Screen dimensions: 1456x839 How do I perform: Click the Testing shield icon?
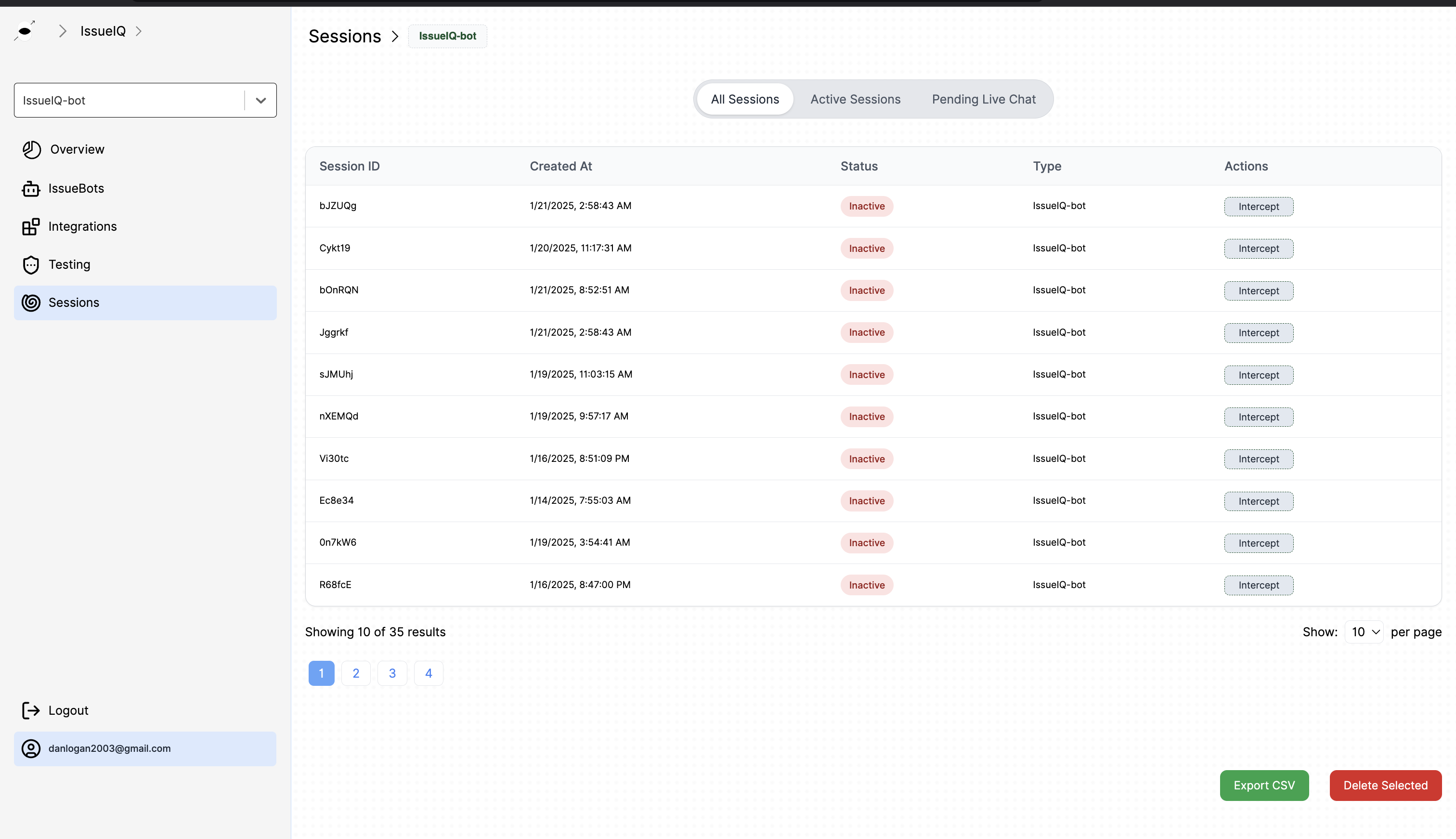[31, 264]
